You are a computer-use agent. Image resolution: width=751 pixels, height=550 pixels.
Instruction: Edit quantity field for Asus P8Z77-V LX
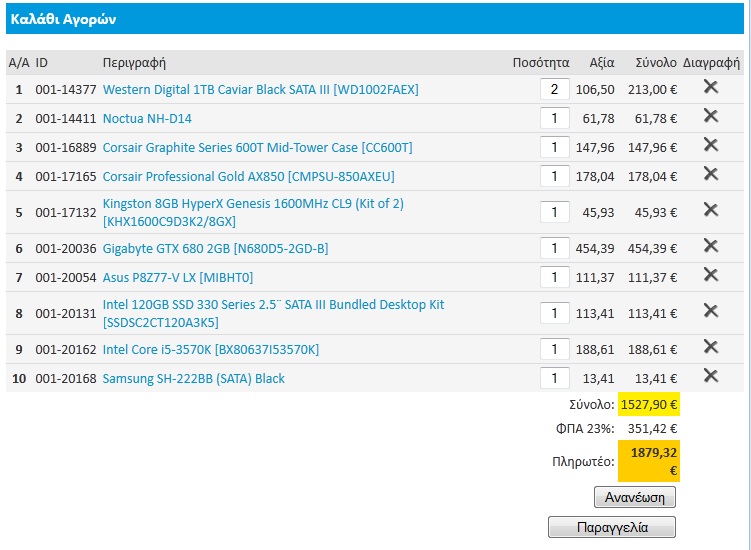click(x=555, y=277)
